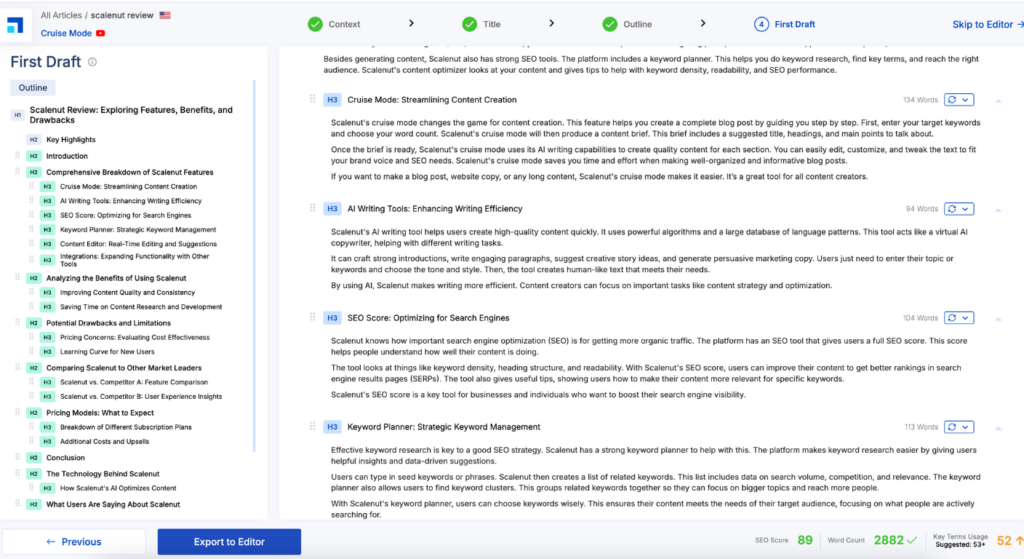This screenshot has height=559, width=1024.
Task: Click outline drag handle beside Conclusion
Action: click(18, 457)
